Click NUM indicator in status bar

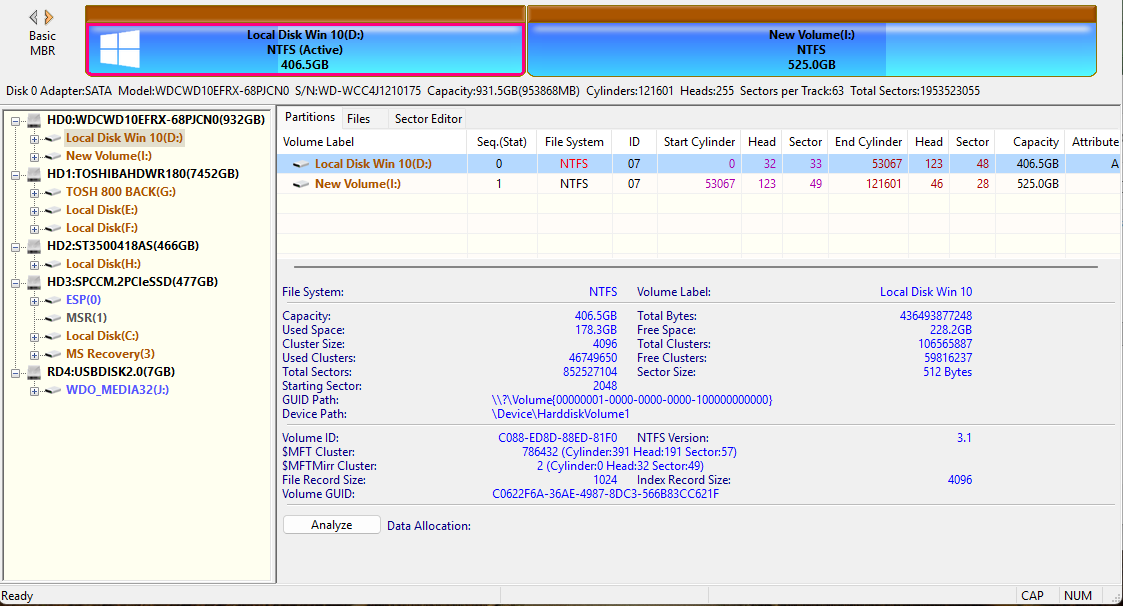coord(1077,596)
